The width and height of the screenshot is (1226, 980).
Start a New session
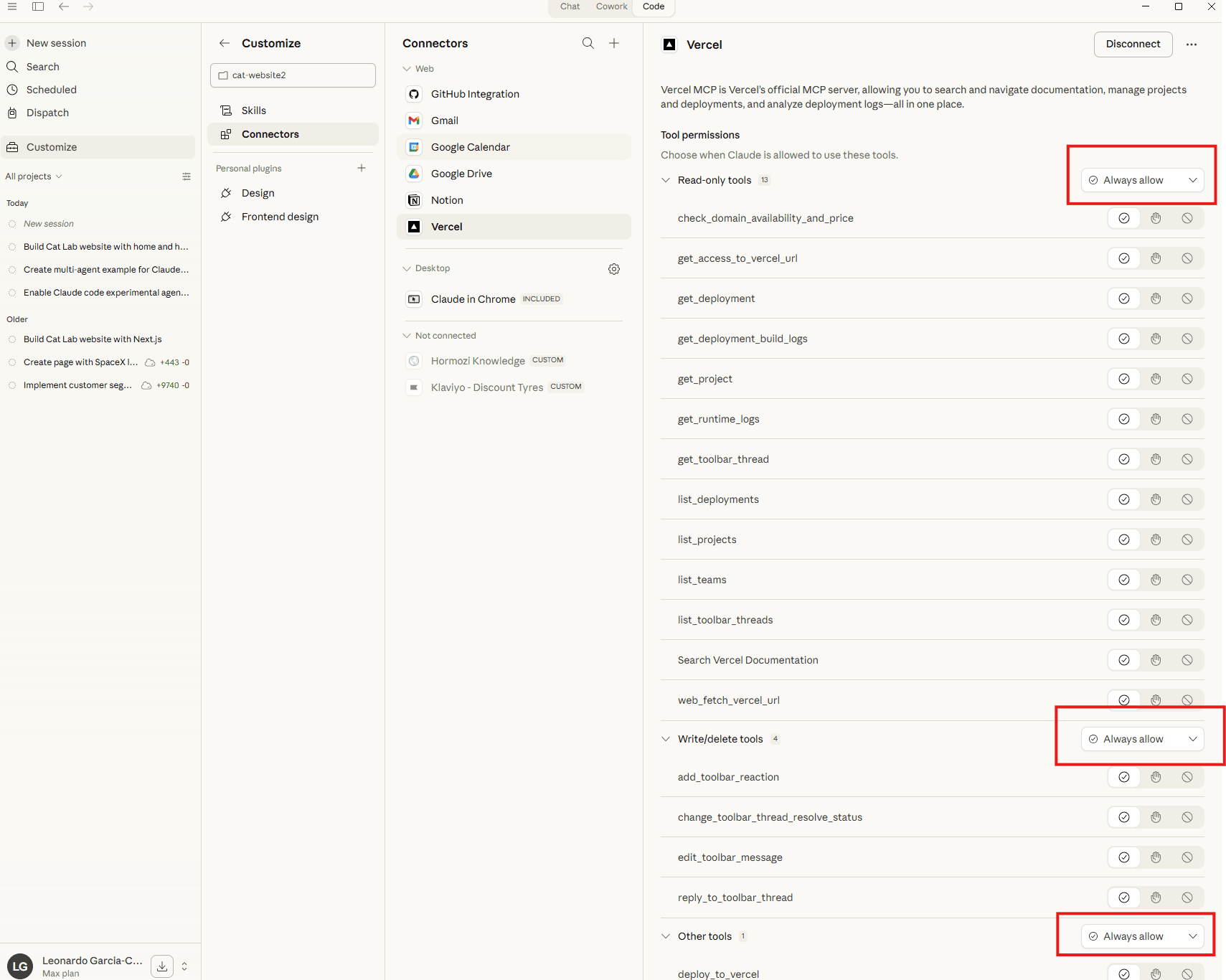pyautogui.click(x=99, y=43)
